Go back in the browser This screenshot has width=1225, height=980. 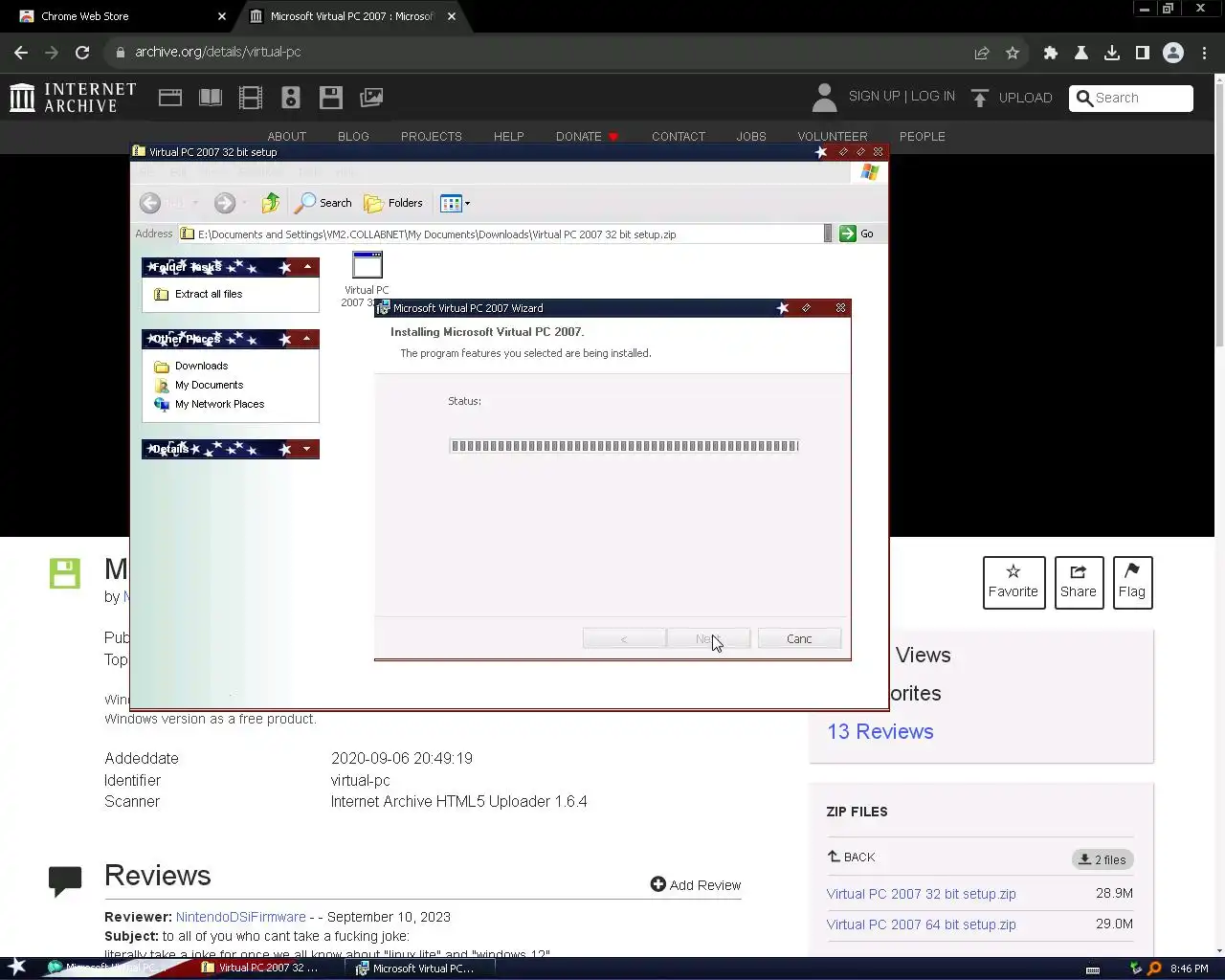click(x=21, y=53)
